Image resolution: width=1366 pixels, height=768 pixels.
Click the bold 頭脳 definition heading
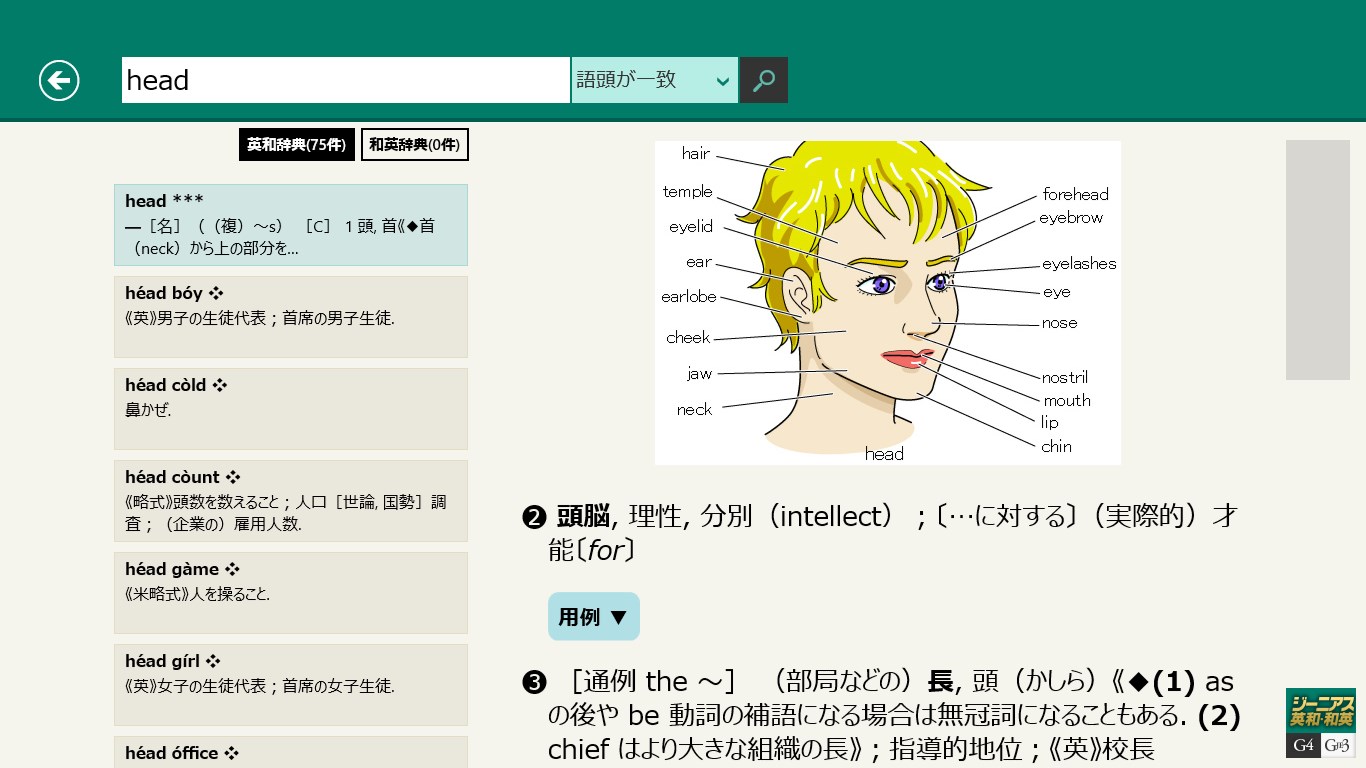pos(583,517)
